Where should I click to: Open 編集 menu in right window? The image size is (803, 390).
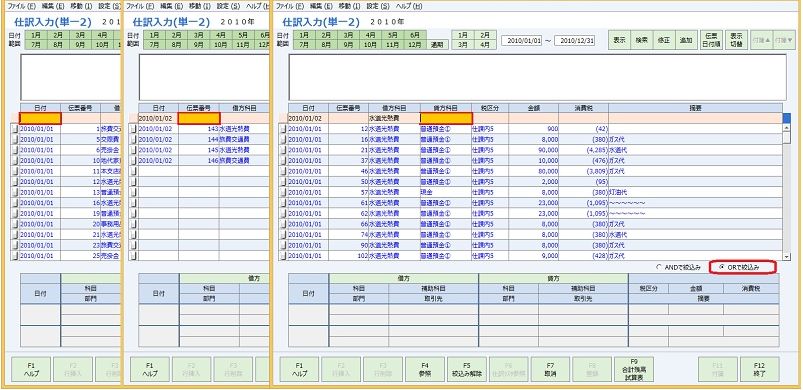point(322,7)
